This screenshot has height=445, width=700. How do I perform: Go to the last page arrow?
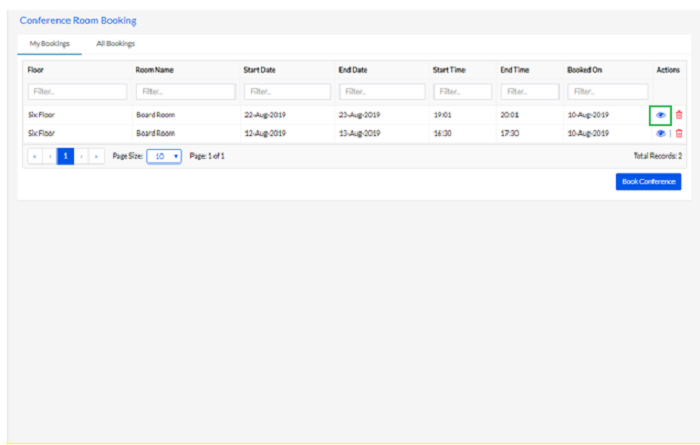[96, 156]
